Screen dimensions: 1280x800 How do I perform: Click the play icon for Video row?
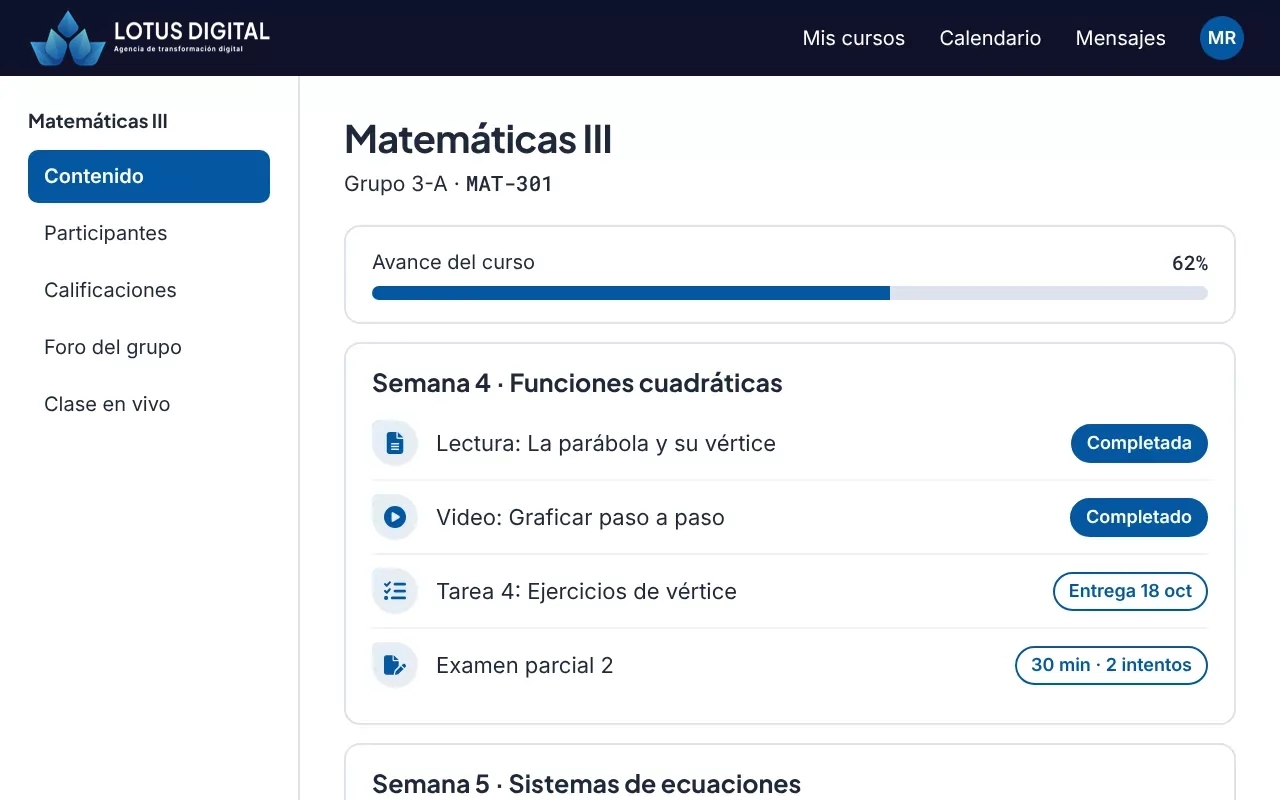[395, 517]
